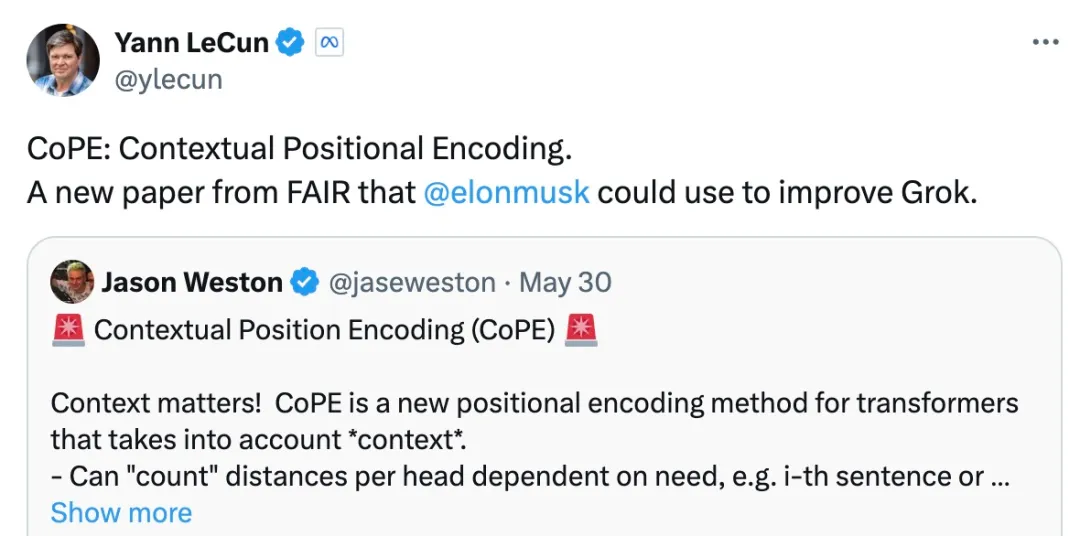Click the verified badge next to Jason Weston
Image resolution: width=1080 pixels, height=536 pixels.
click(304, 282)
